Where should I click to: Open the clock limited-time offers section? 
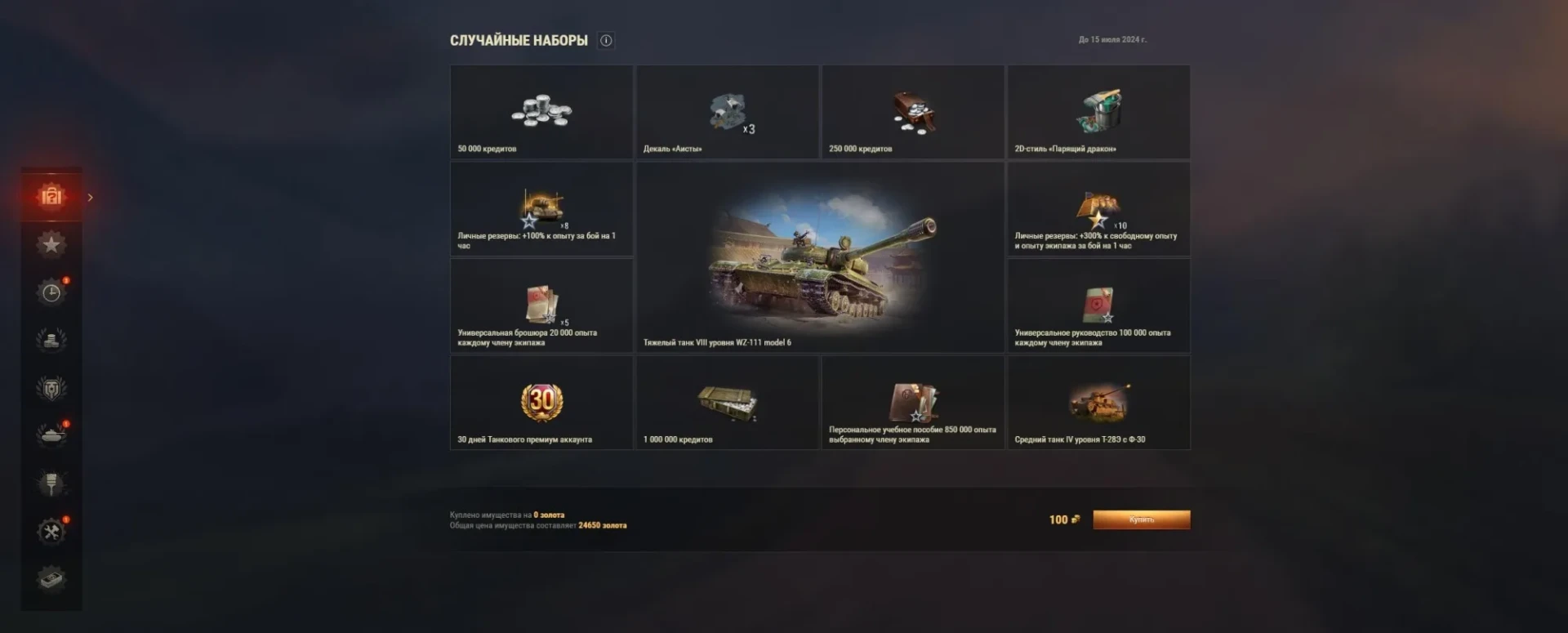point(51,292)
